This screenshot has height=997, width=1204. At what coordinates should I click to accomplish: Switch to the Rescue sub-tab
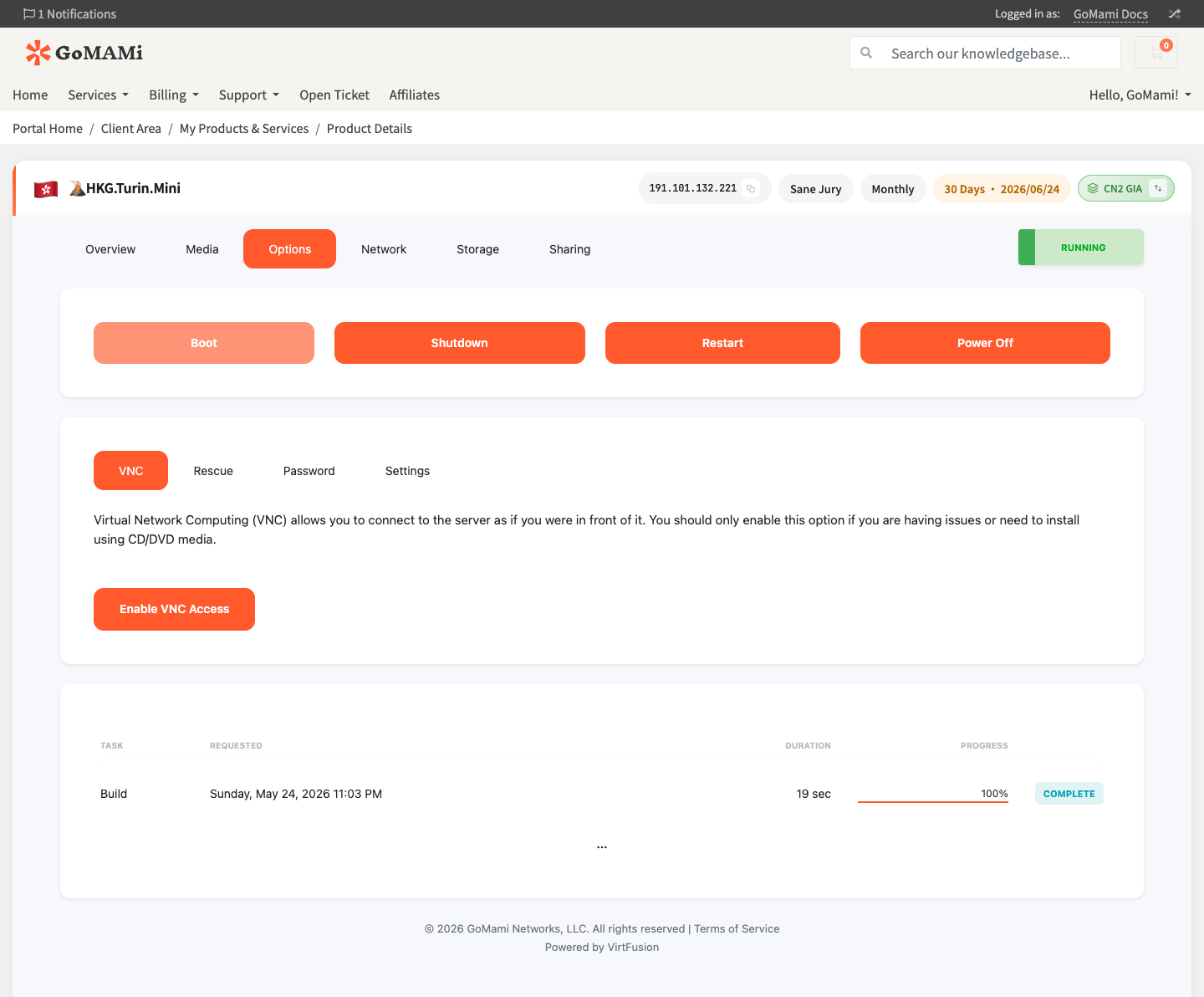pyautogui.click(x=213, y=471)
